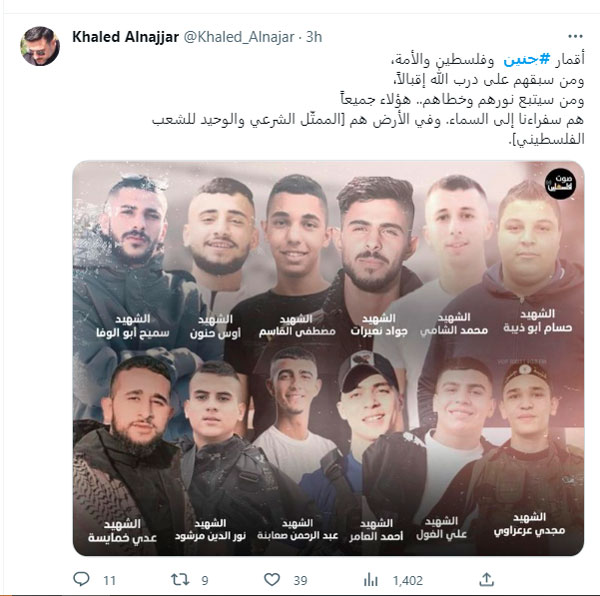Open the attached tweet image

(328, 358)
